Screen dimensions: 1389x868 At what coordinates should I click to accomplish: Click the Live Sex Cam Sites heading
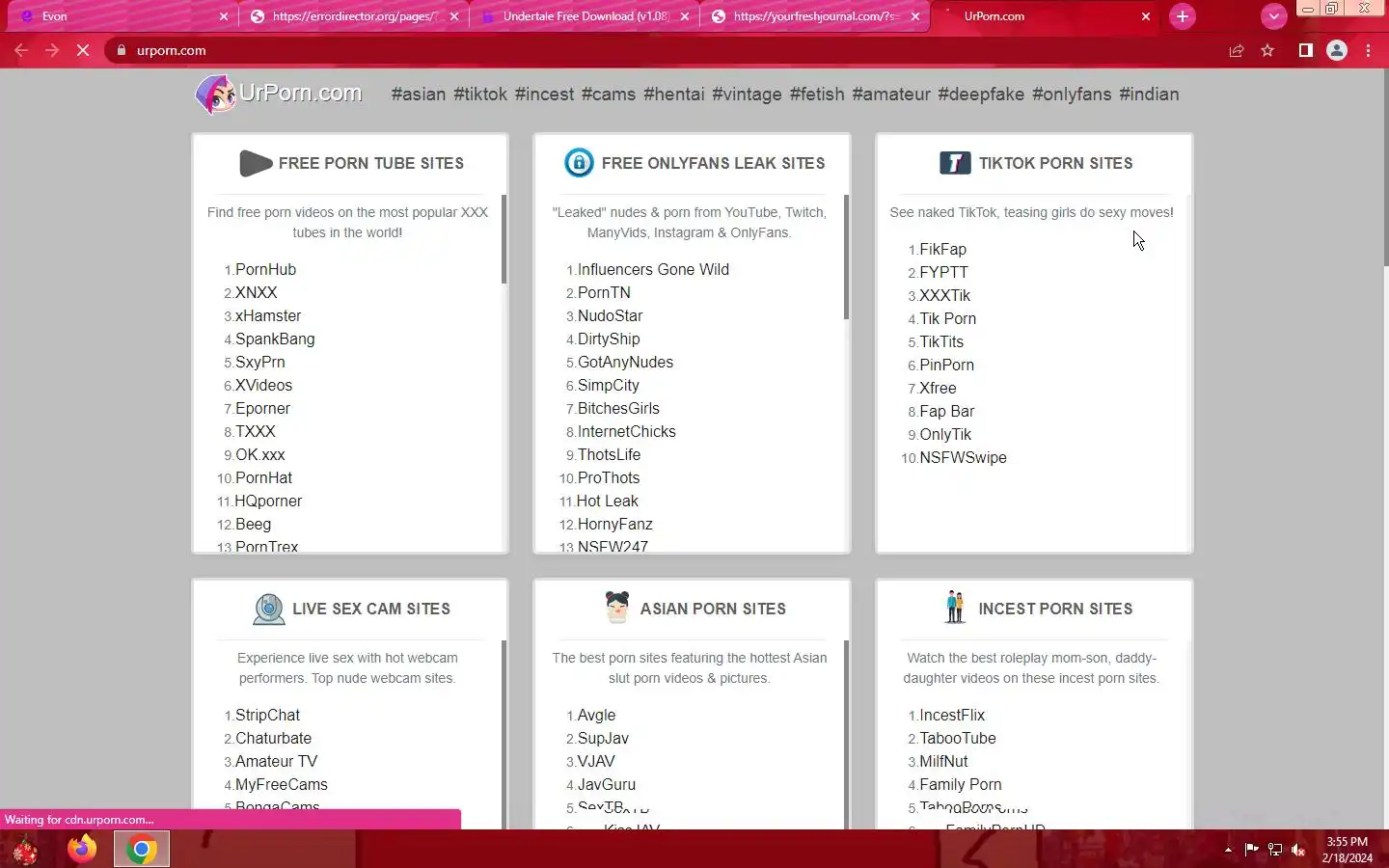click(x=371, y=609)
